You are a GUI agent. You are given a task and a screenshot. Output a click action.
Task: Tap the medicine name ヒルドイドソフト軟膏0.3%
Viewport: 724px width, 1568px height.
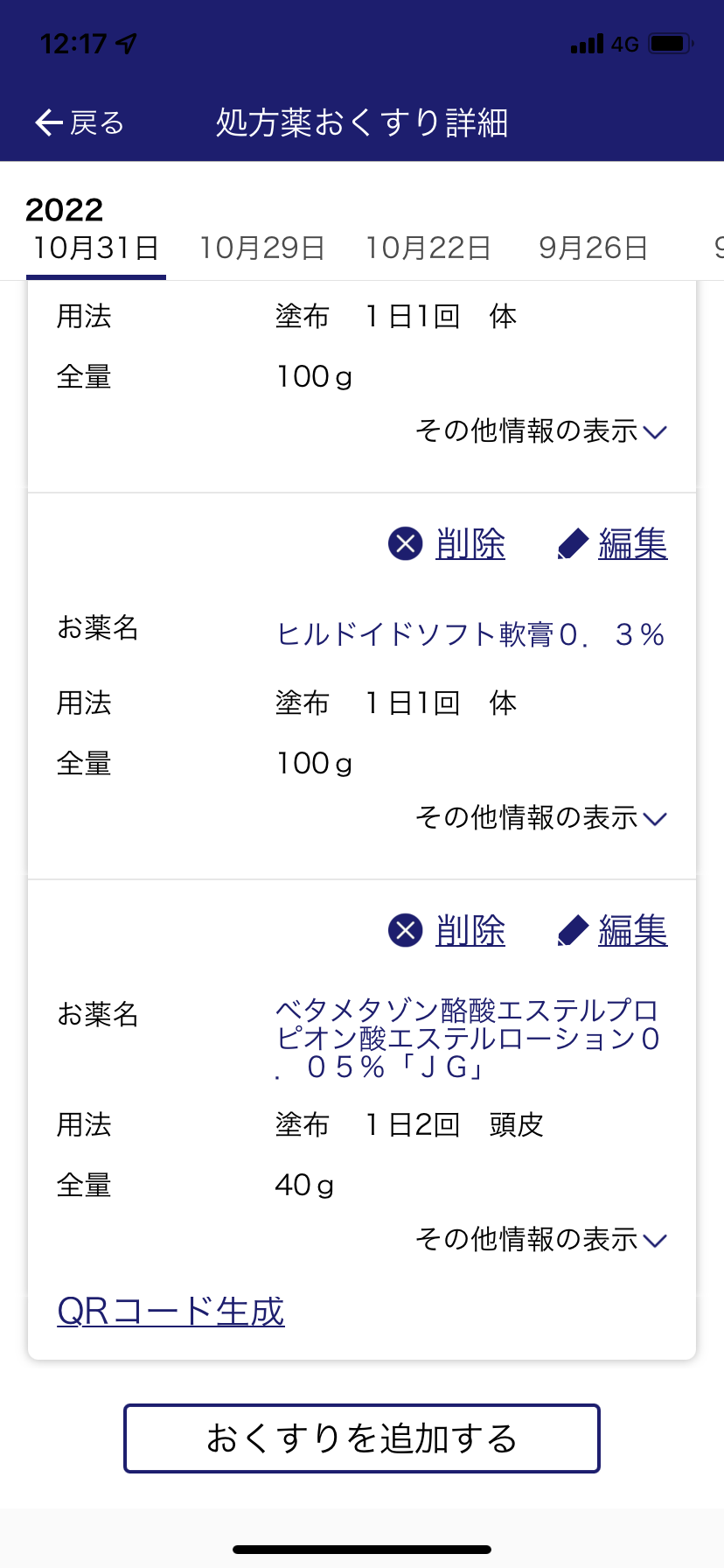point(470,634)
